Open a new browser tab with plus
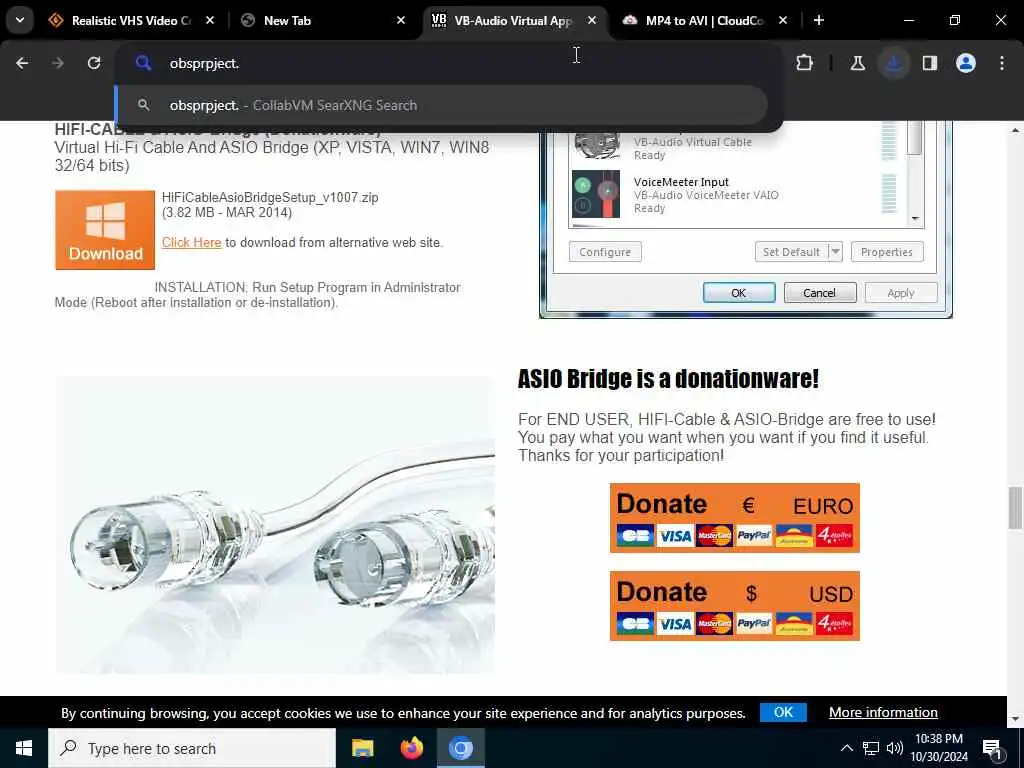This screenshot has height=768, width=1024. coord(818,20)
